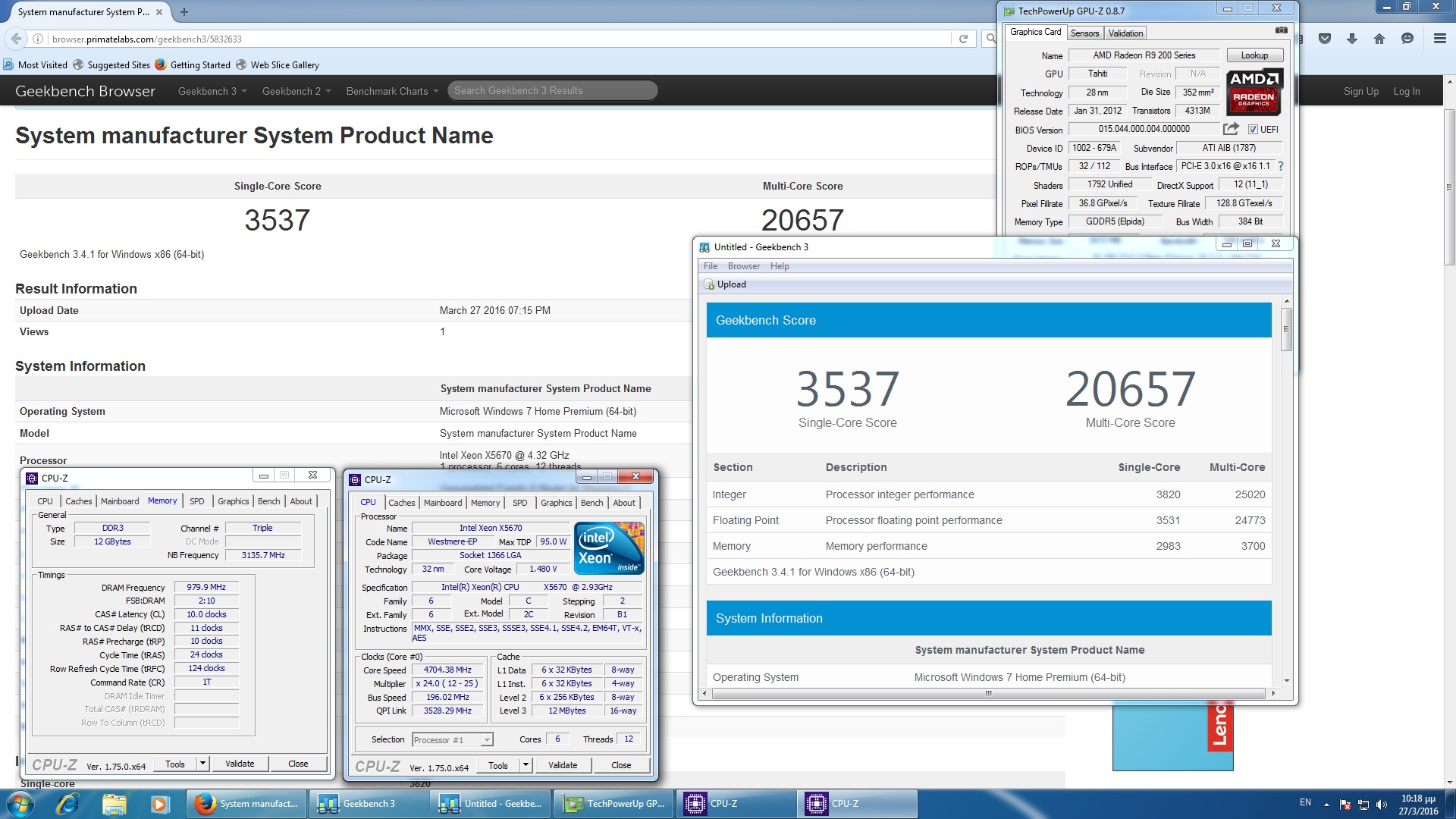Open the Most Visited bookmark
1456x819 pixels.
coord(36,65)
